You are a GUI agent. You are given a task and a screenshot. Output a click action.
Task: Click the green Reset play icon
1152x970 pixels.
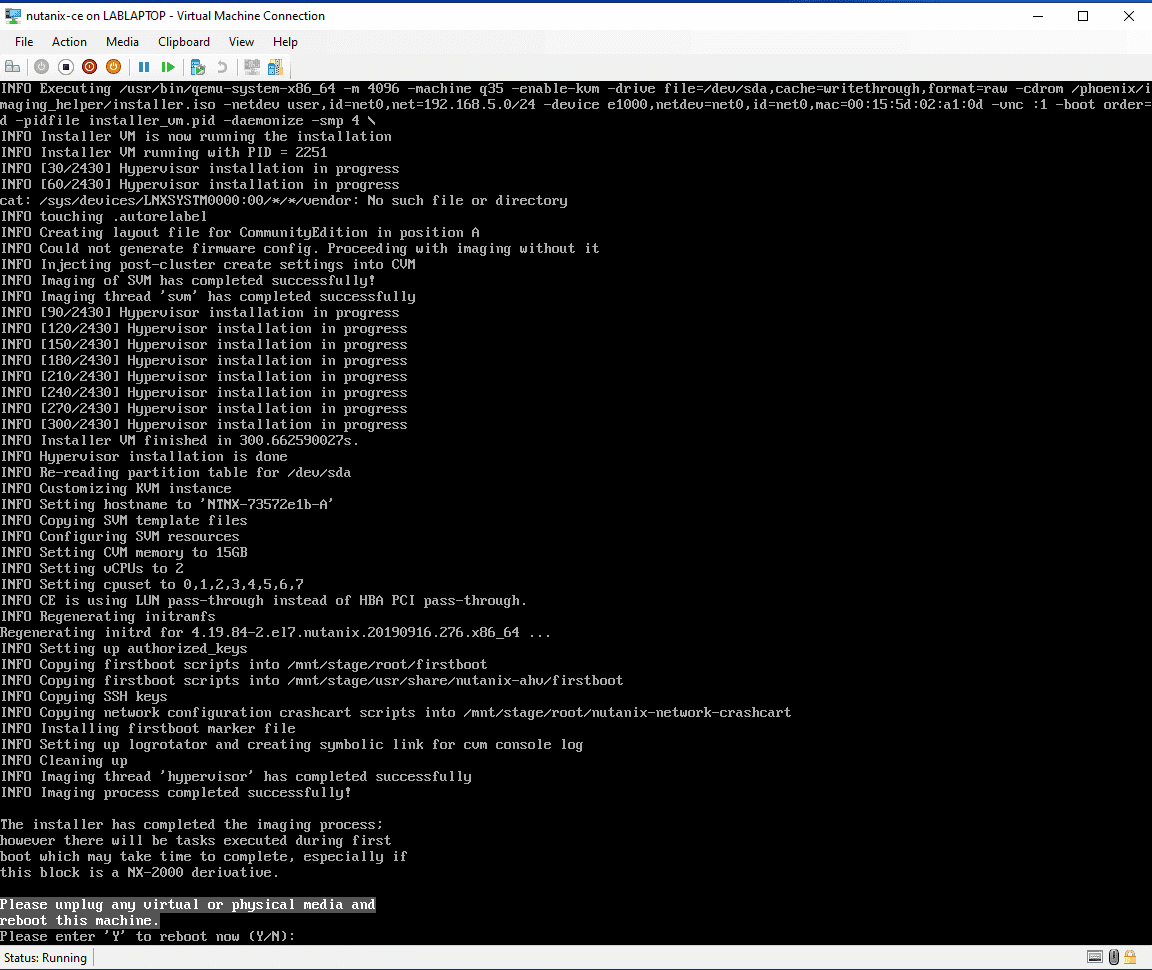[x=168, y=67]
